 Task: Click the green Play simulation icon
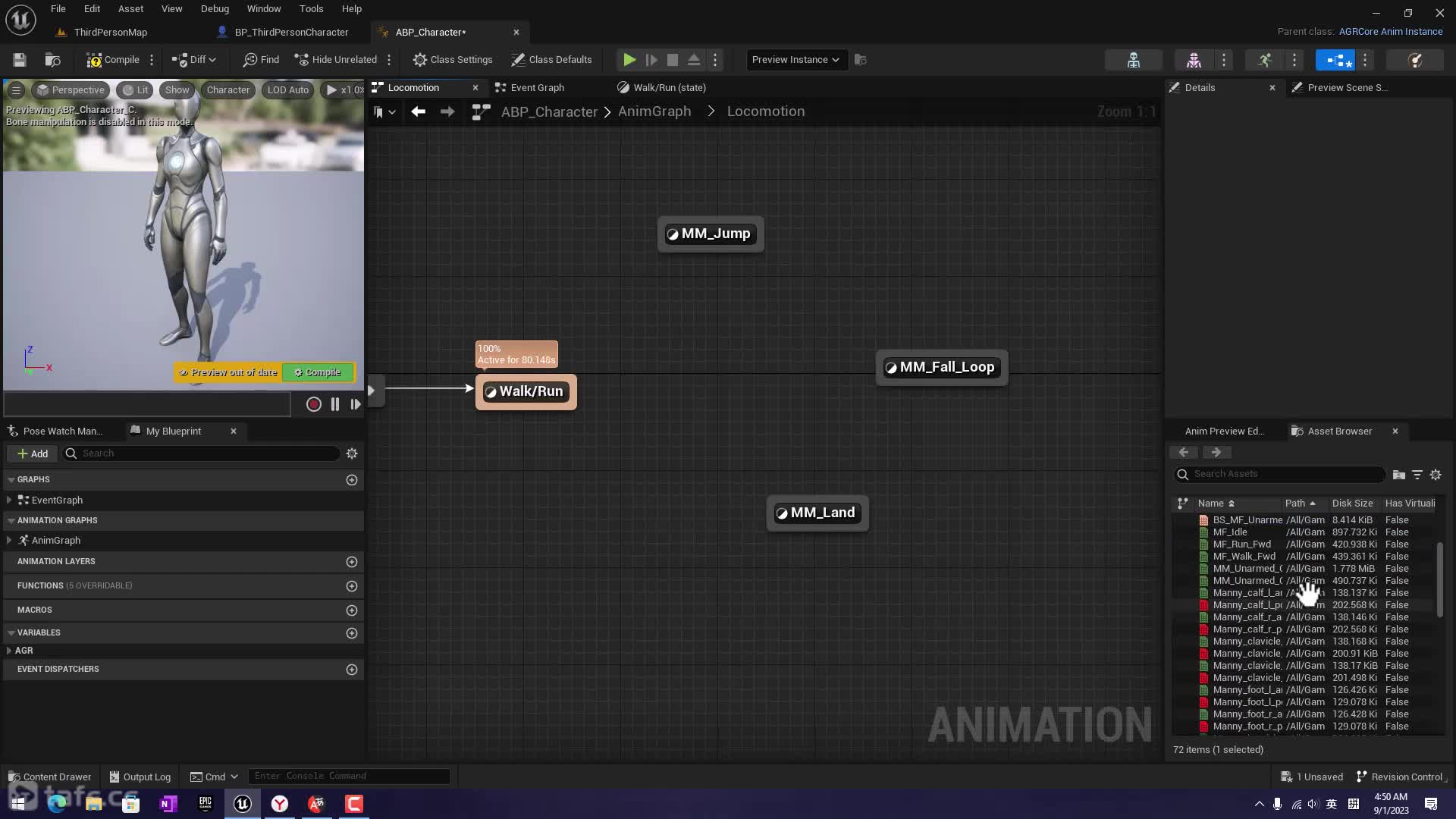click(x=629, y=60)
